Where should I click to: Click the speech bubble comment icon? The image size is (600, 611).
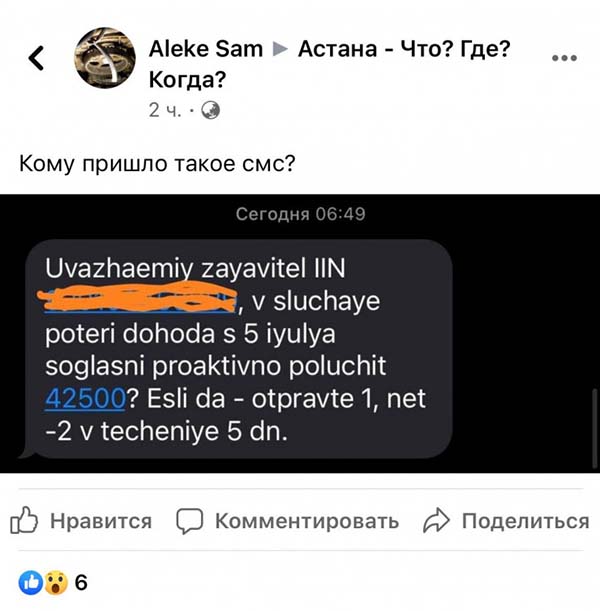189,521
